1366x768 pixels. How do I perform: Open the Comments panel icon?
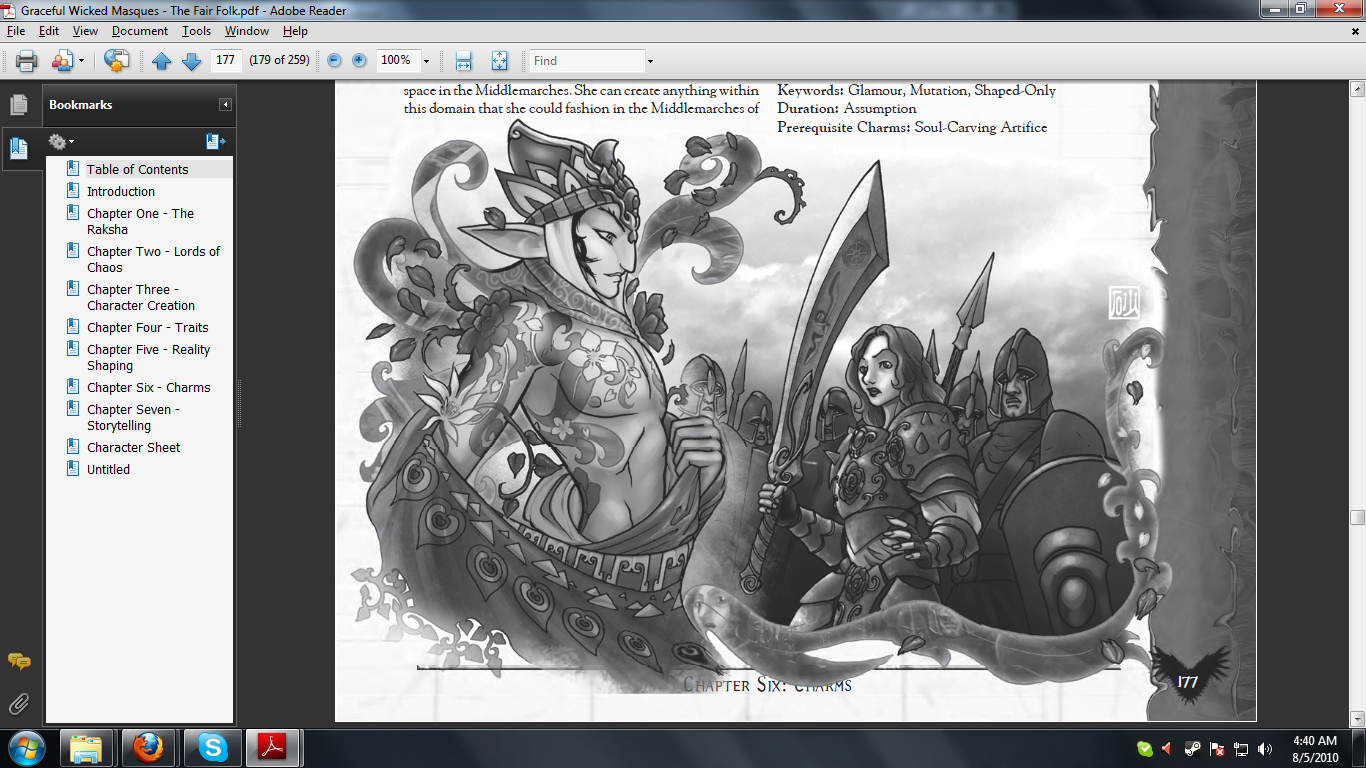click(x=18, y=661)
